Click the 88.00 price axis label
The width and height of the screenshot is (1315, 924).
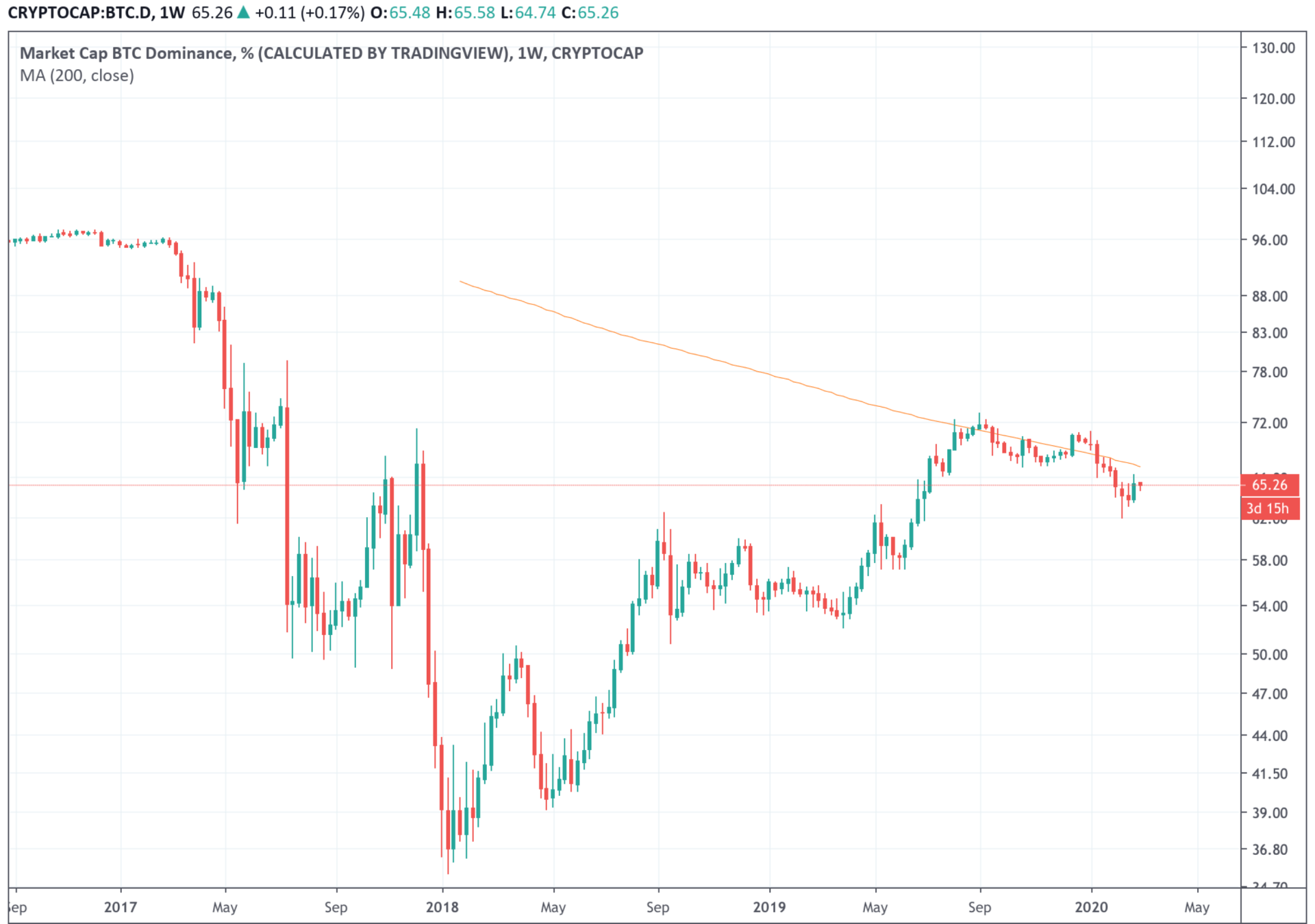[x=1269, y=297]
